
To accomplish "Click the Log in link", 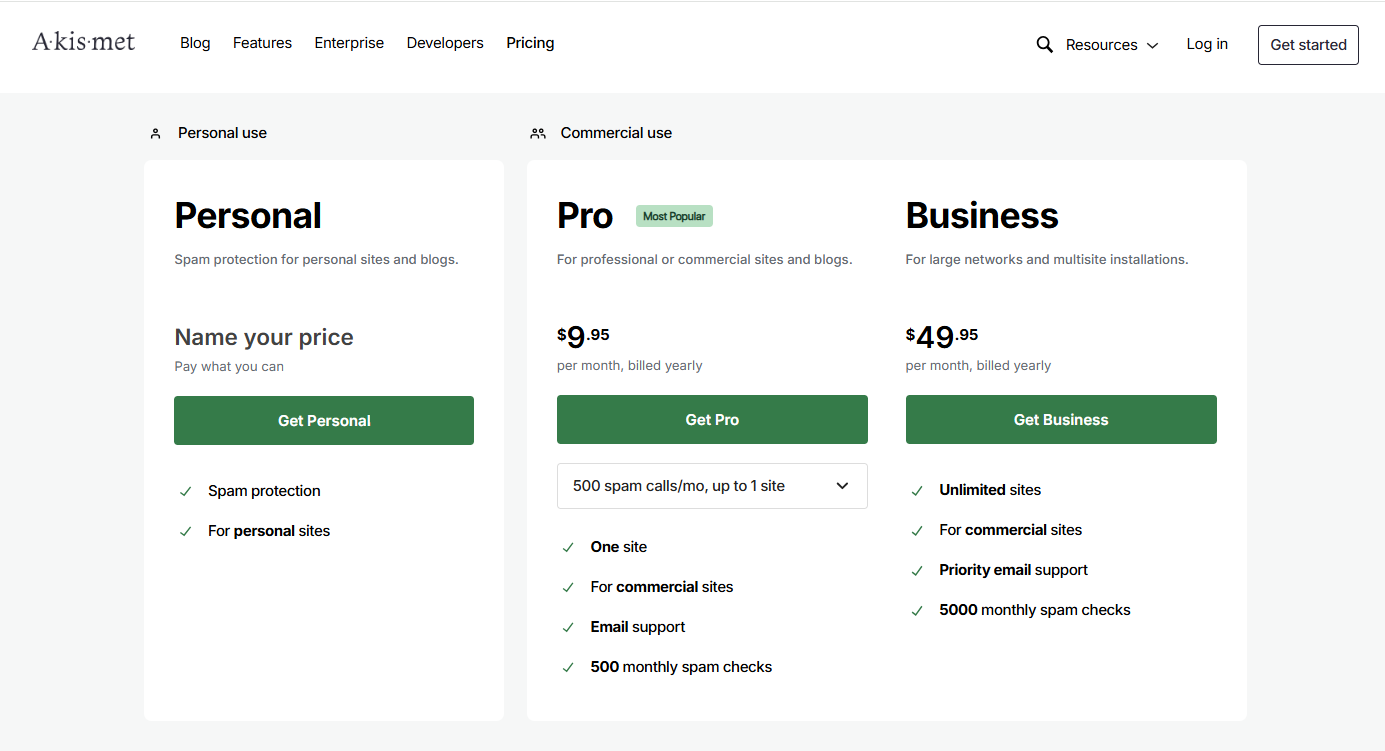I will pos(1207,44).
